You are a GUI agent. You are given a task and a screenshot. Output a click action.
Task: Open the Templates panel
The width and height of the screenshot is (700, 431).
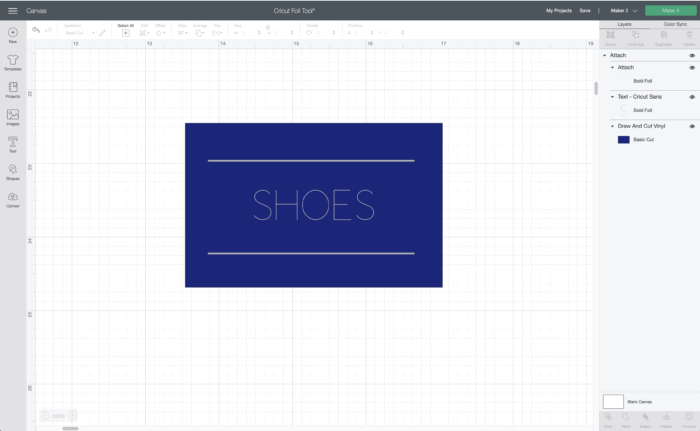click(13, 61)
